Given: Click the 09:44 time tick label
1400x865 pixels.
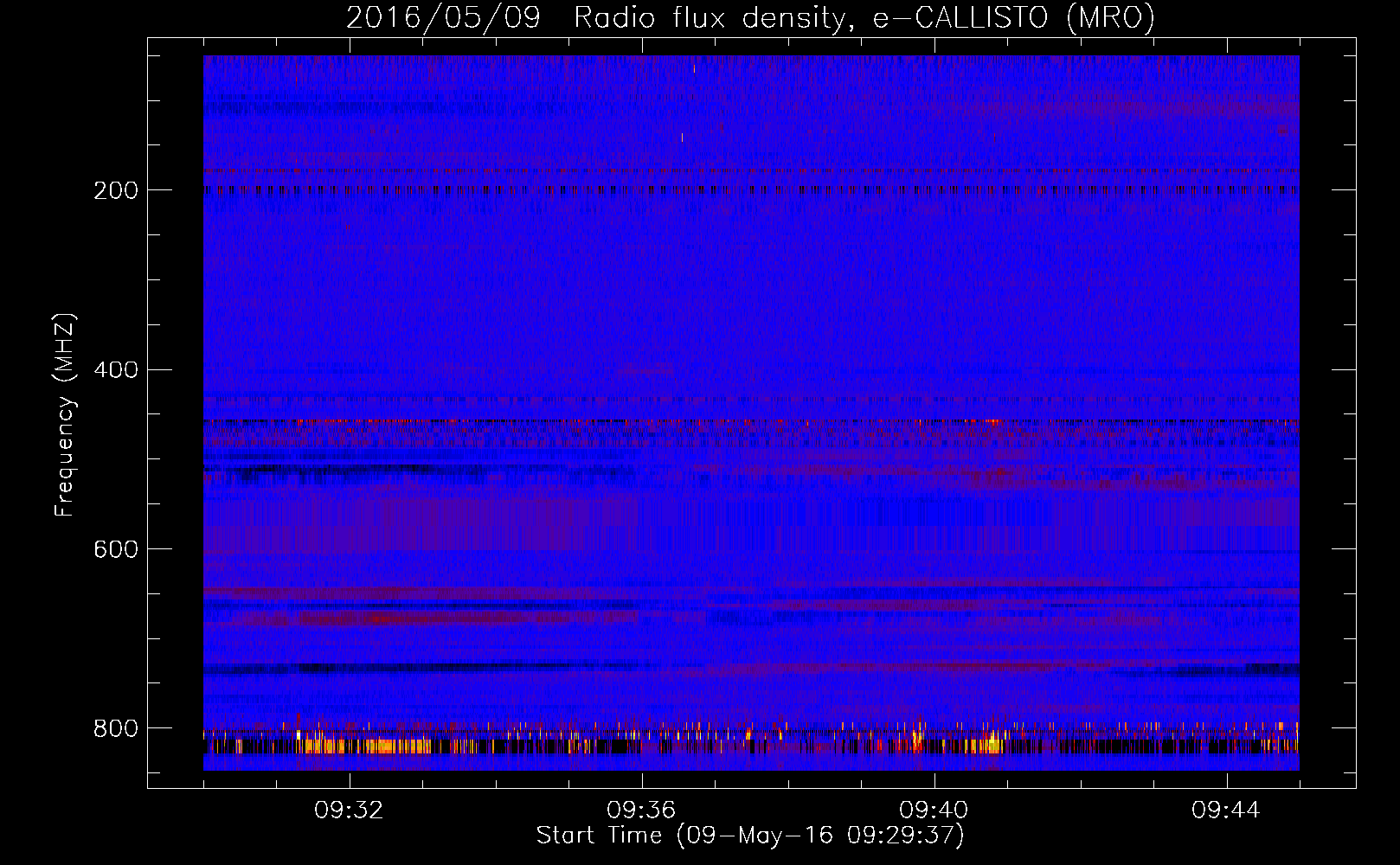Looking at the screenshot, I should coord(1226,811).
